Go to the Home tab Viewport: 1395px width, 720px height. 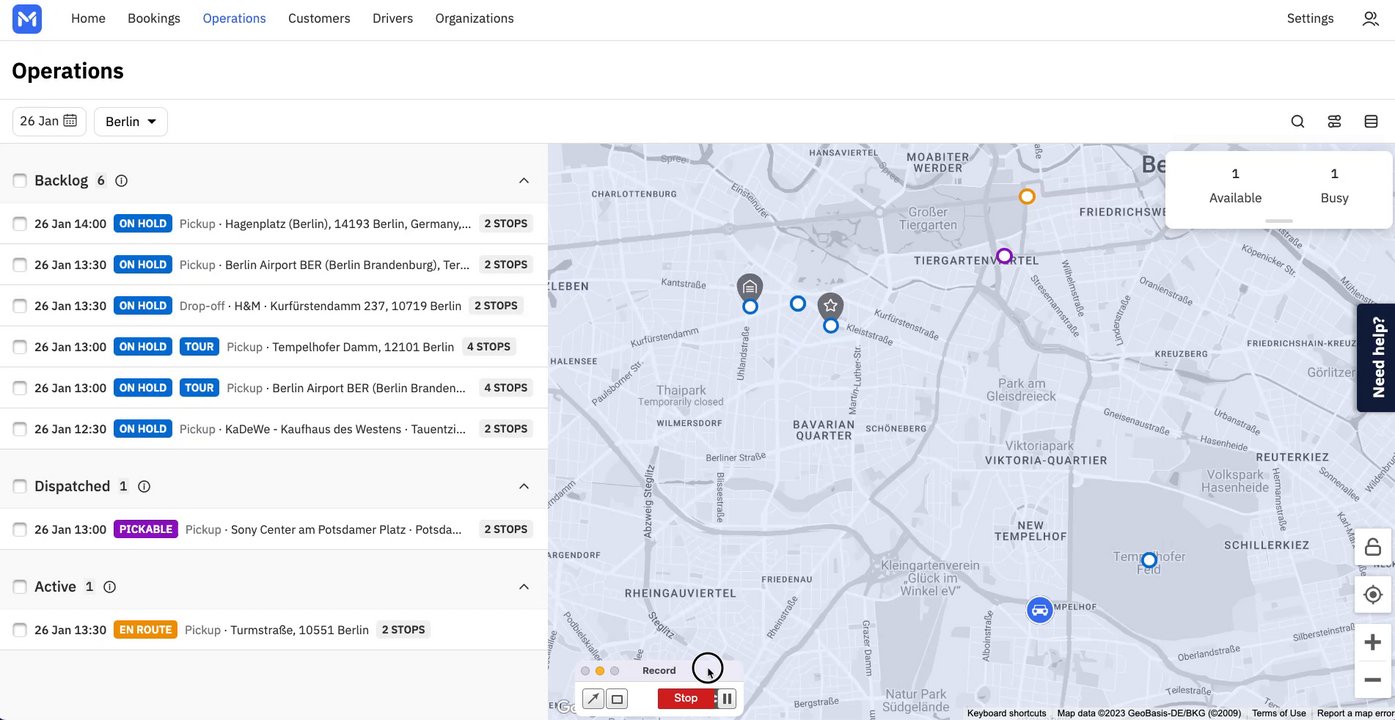point(88,19)
